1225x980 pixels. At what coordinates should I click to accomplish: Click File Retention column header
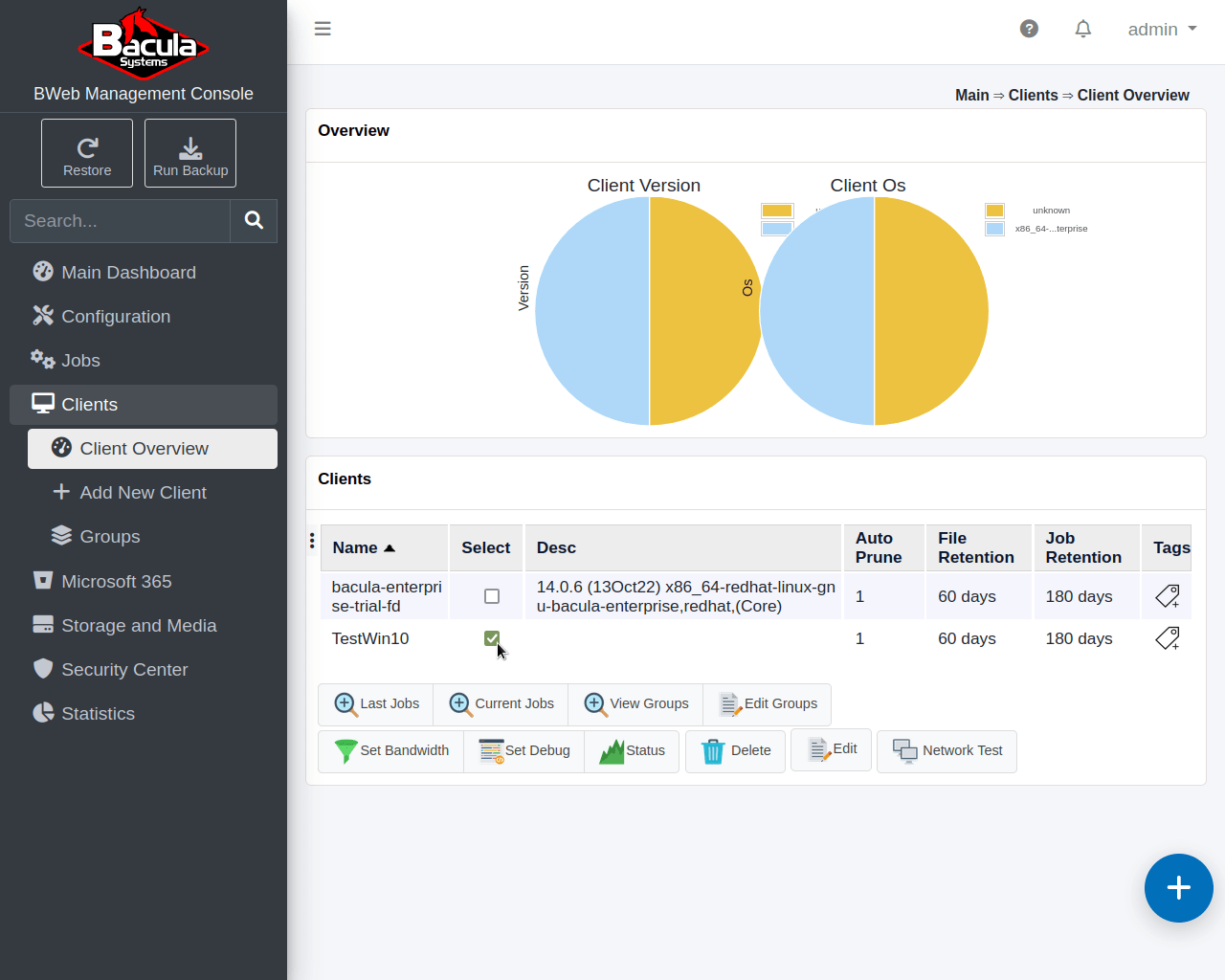(979, 547)
